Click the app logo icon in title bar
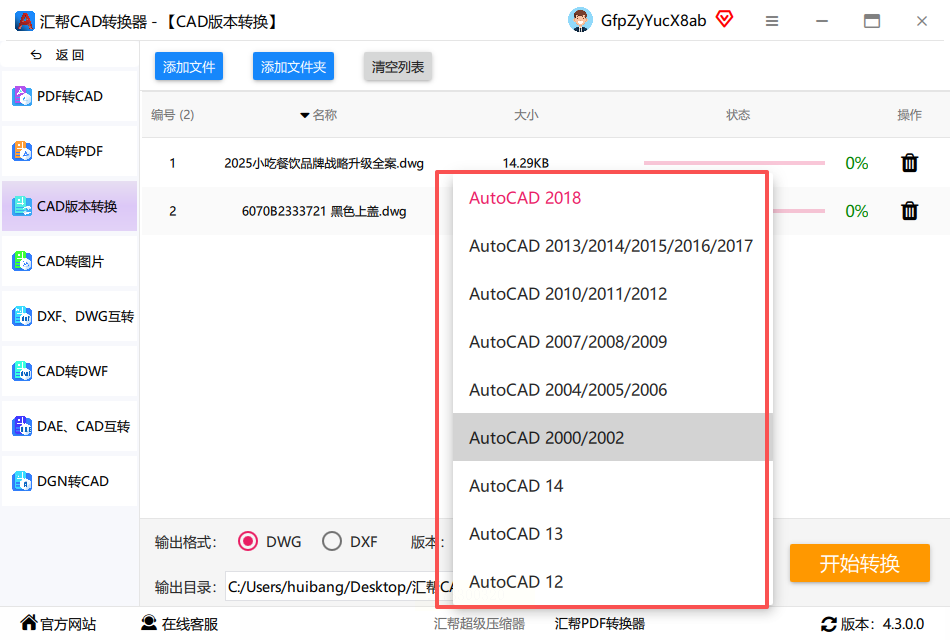Image resolution: width=950 pixels, height=640 pixels. tap(24, 21)
